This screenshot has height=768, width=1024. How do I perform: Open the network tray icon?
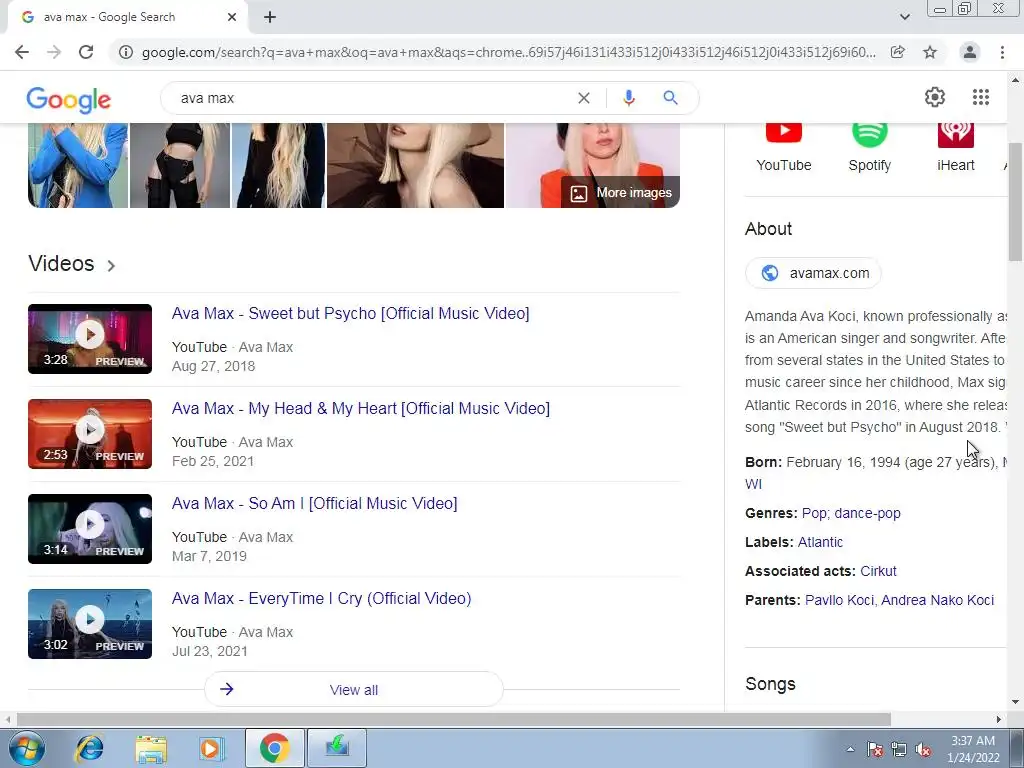[x=899, y=750]
